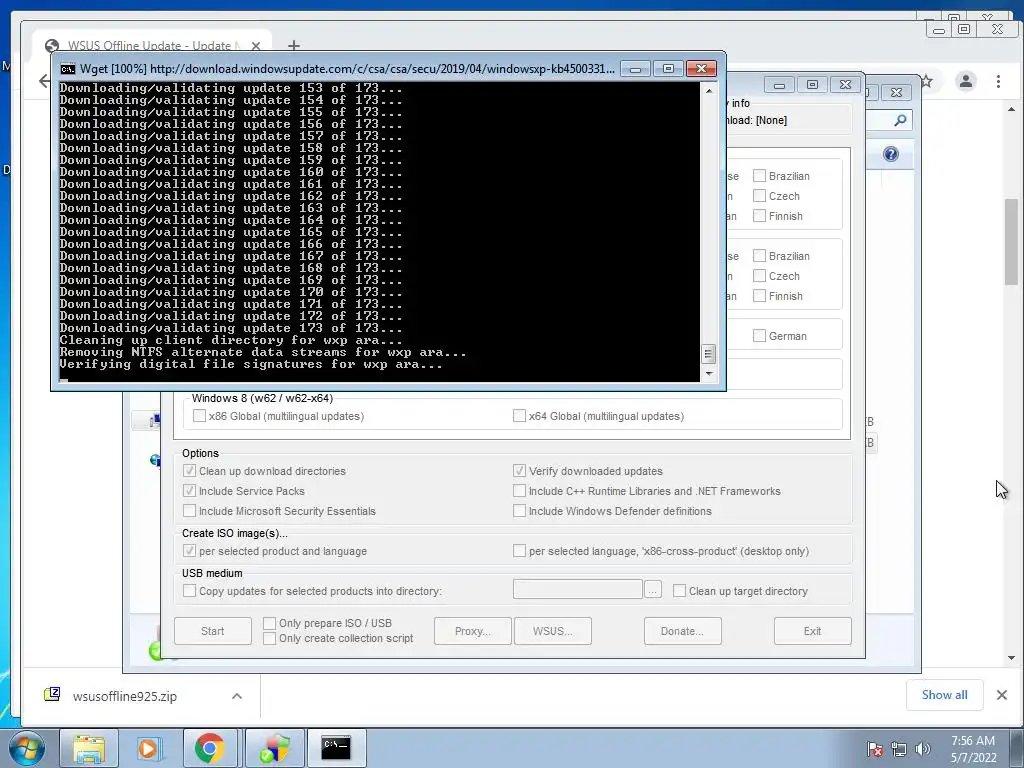Viewport: 1024px width, 768px height.
Task: Toggle Verify downloaded updates
Action: click(x=519, y=471)
